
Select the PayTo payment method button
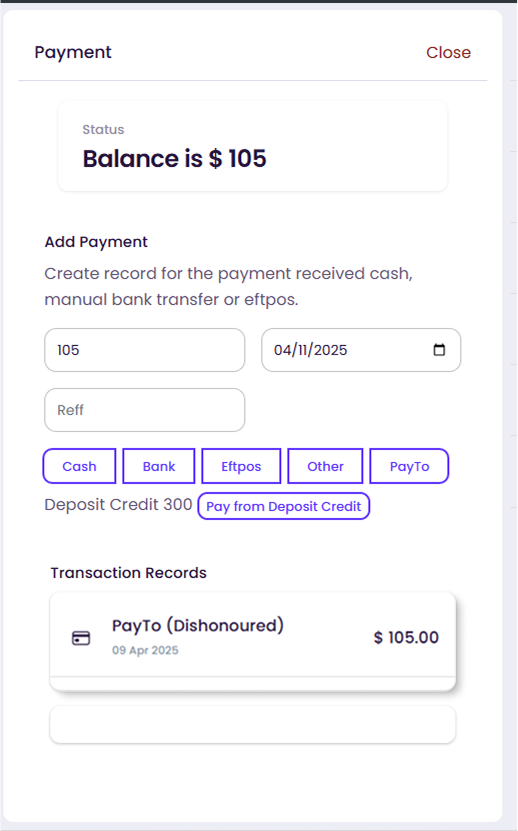tap(409, 466)
